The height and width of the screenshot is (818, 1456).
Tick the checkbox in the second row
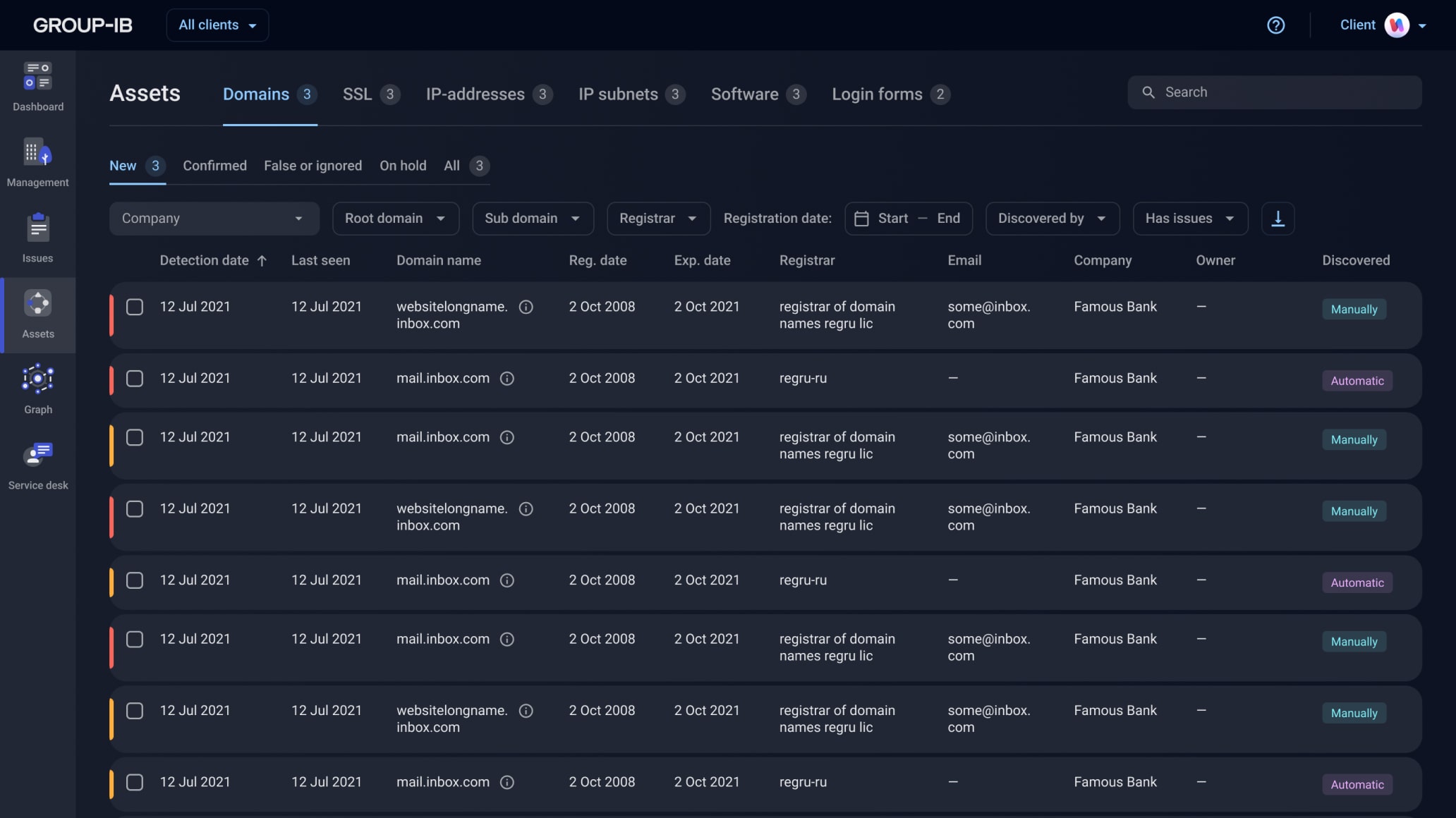pos(135,379)
